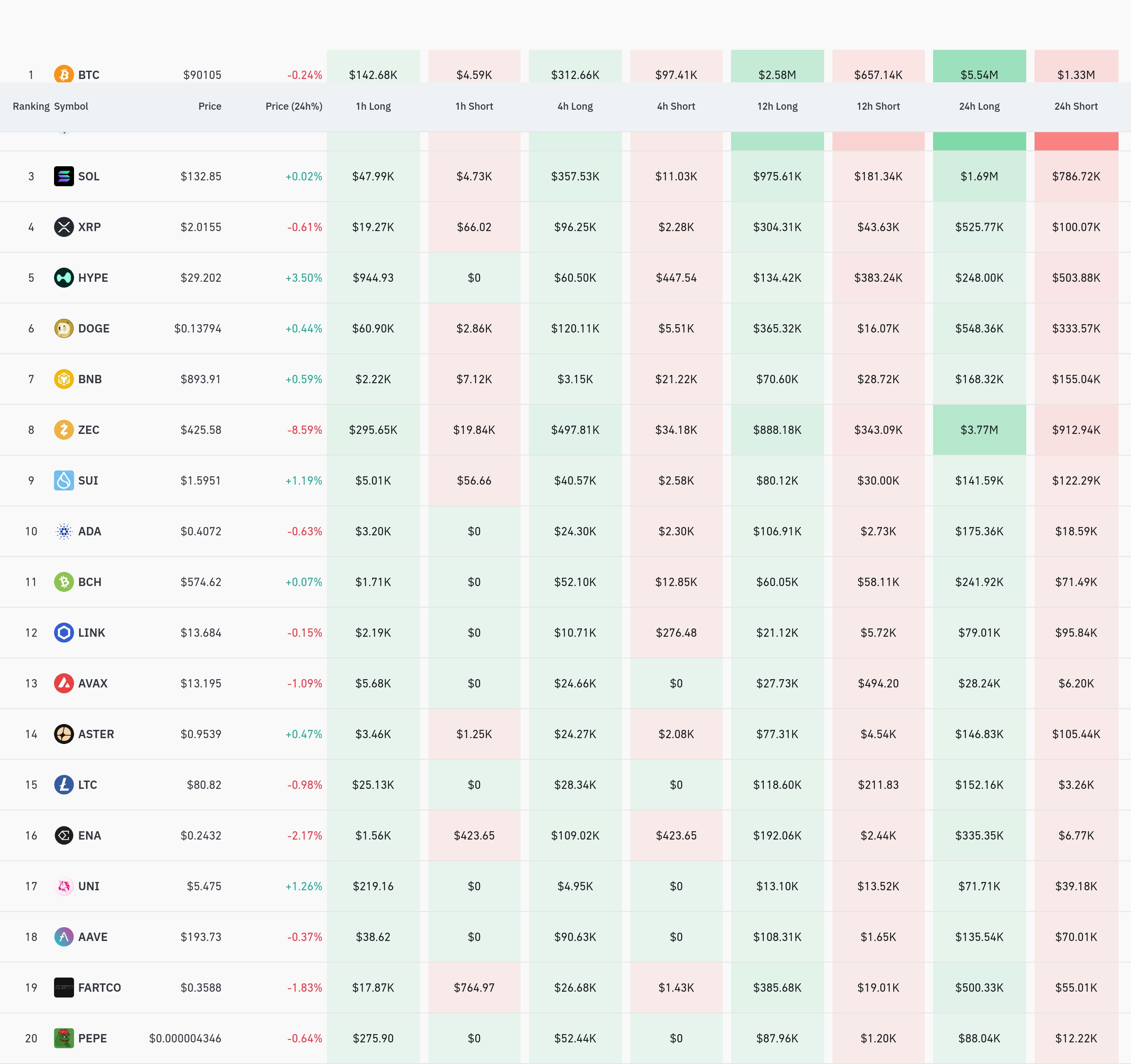The image size is (1131, 1064).
Task: Open the ASTER symbol link
Action: click(x=96, y=734)
